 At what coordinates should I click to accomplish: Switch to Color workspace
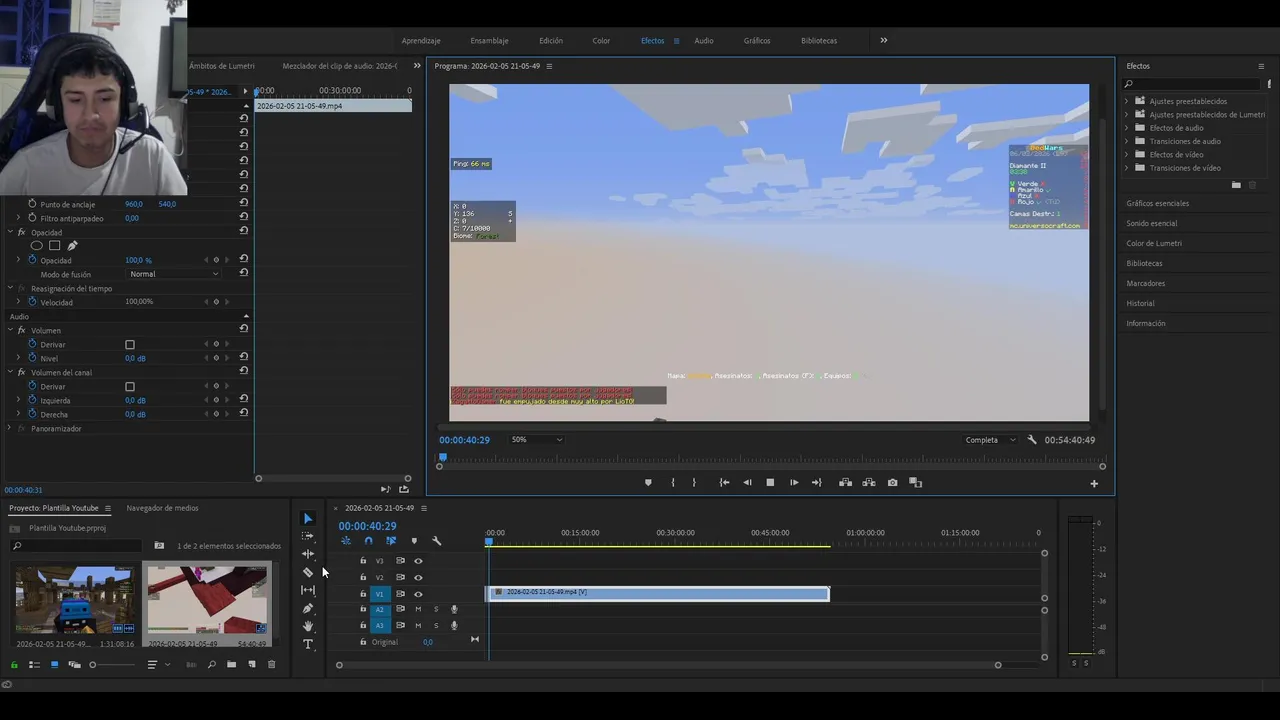point(601,41)
